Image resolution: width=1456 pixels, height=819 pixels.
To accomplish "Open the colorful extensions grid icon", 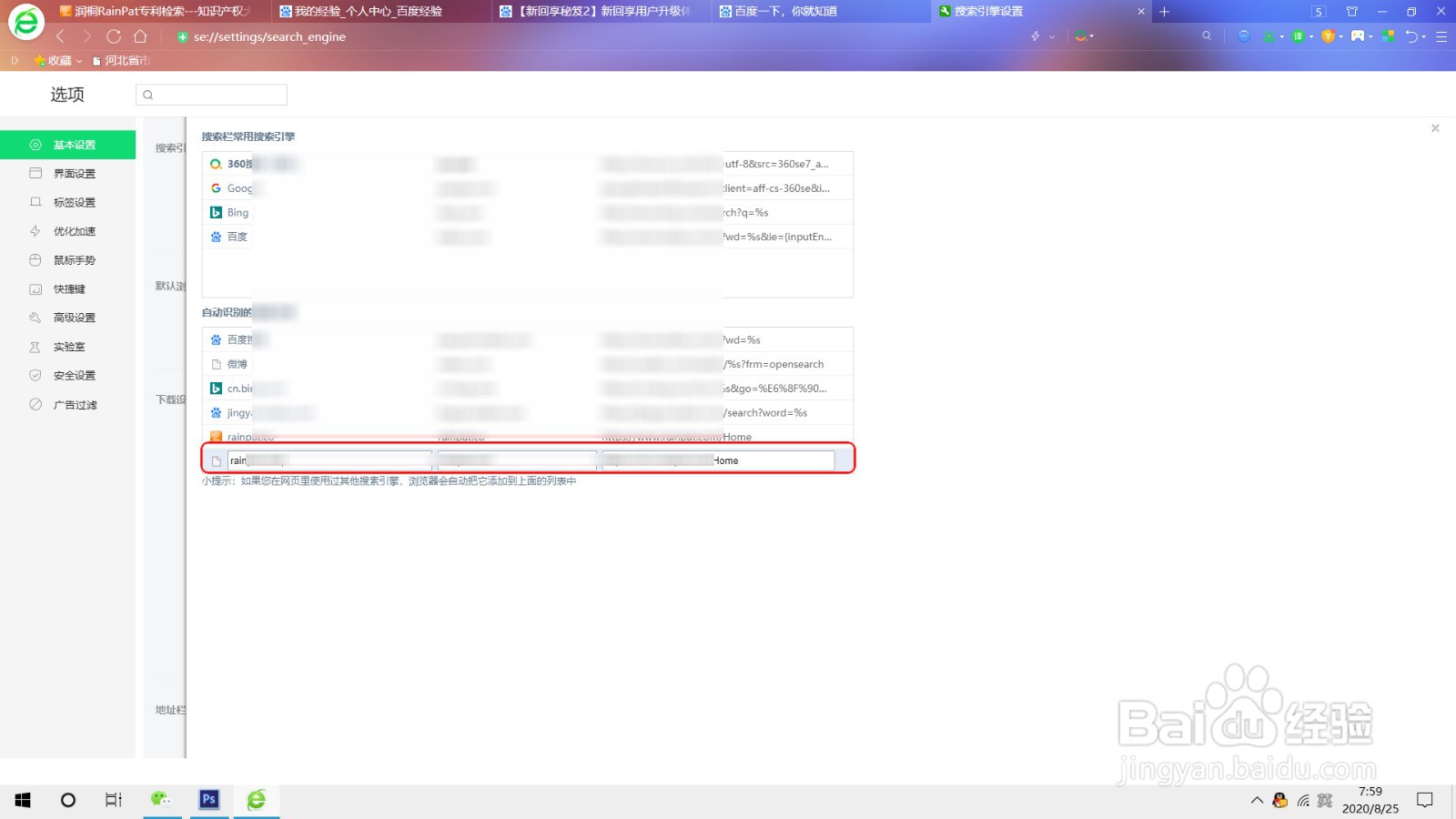I will point(1388,36).
